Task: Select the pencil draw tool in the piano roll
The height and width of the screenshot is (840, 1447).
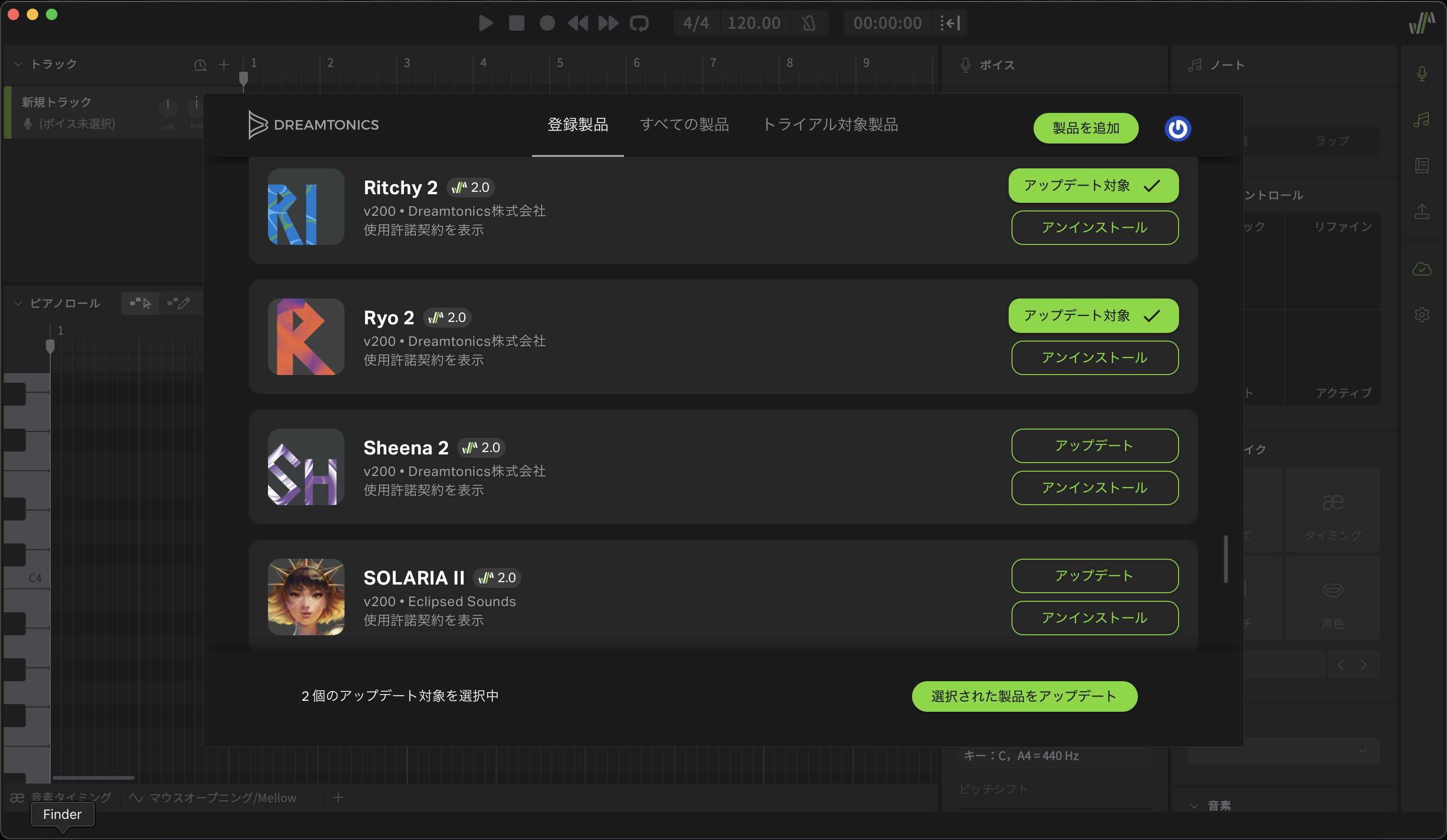Action: 178,303
